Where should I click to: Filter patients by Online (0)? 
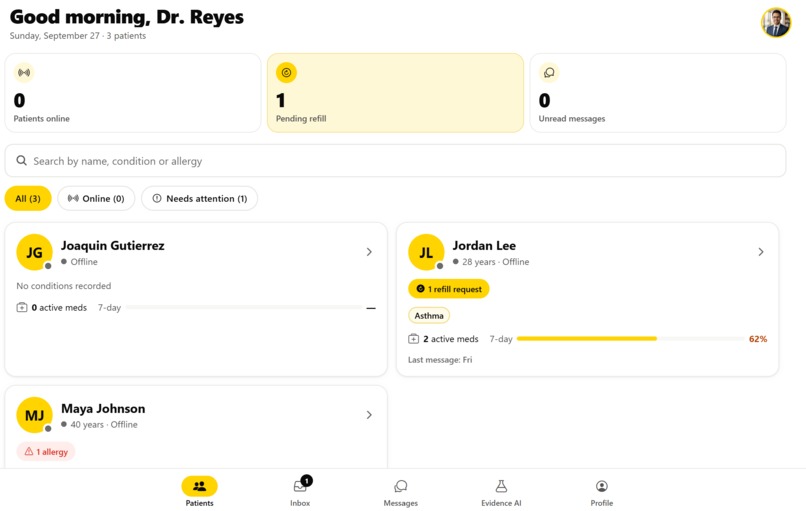[x=96, y=198]
